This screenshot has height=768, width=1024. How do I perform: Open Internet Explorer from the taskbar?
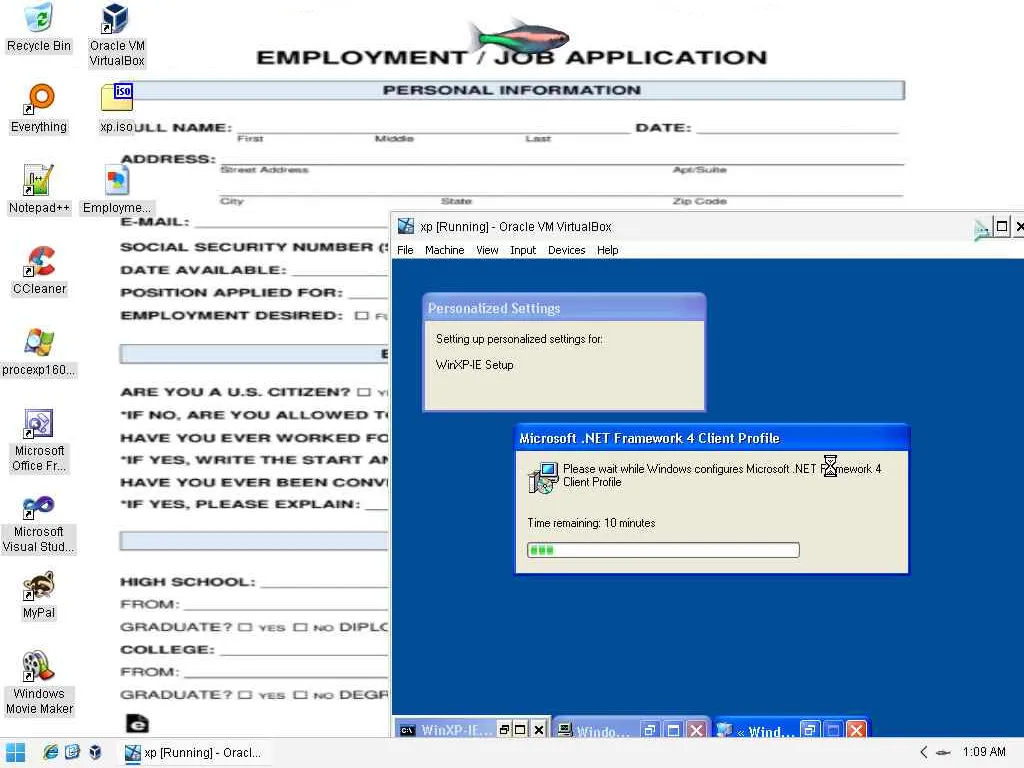pyautogui.click(x=50, y=752)
